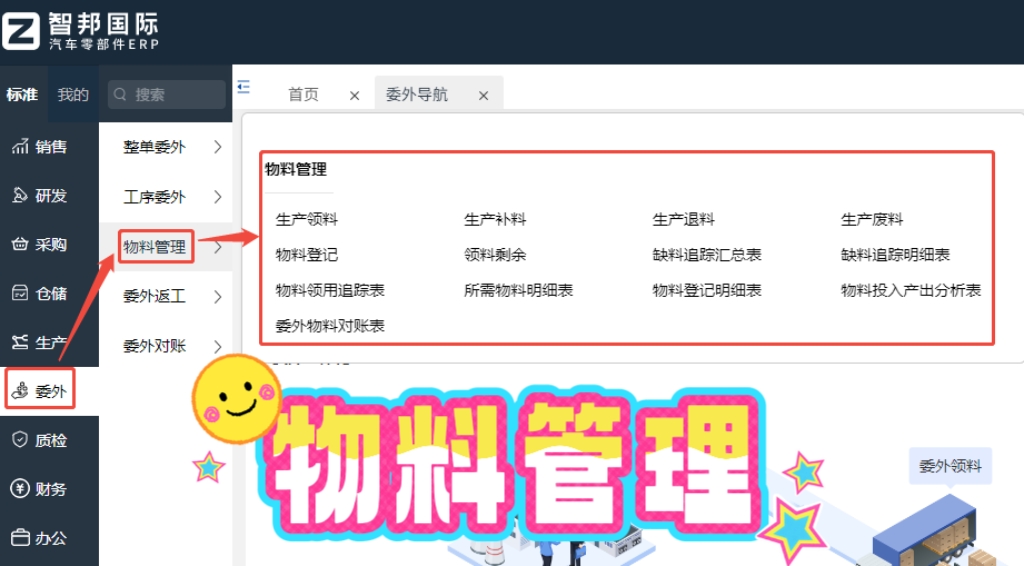Switch to the 委外导航 tab
This screenshot has width=1024, height=566.
pos(417,95)
